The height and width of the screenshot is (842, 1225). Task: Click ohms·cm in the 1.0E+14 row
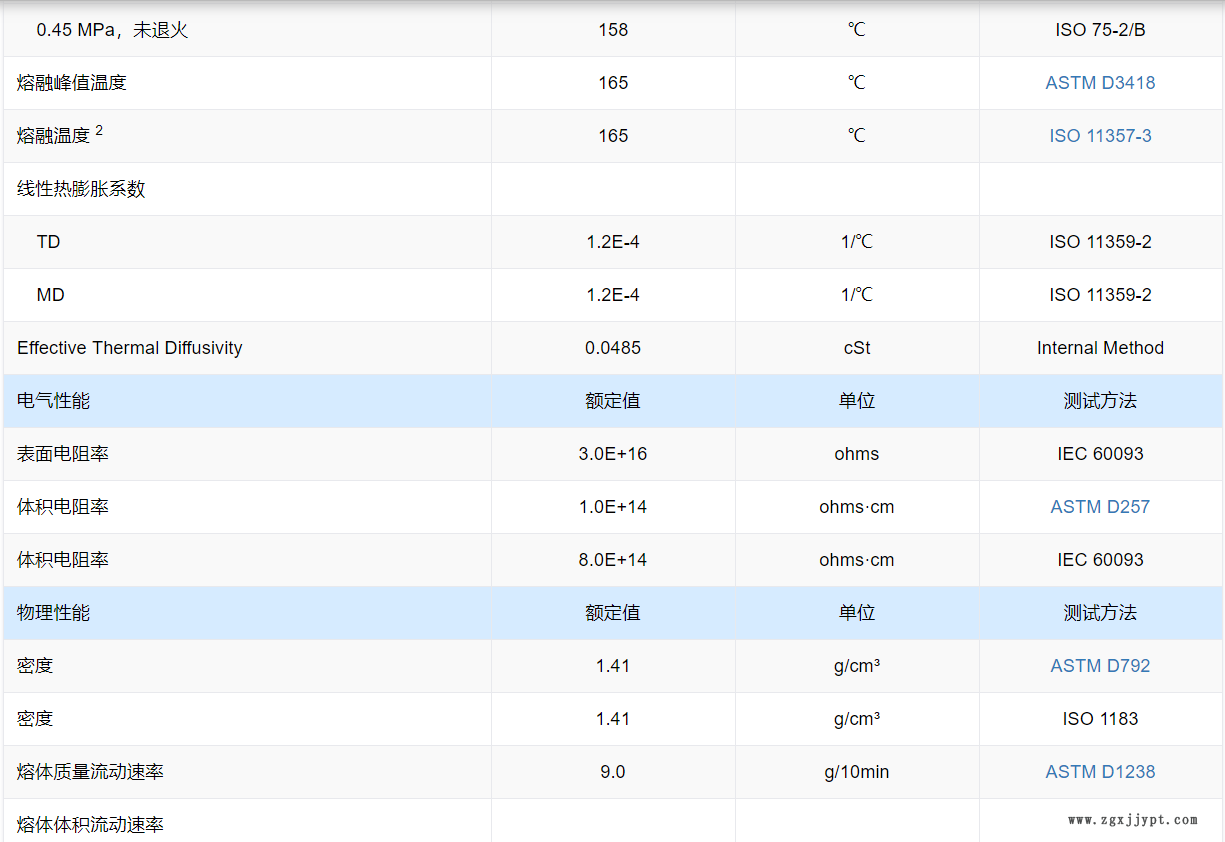click(857, 507)
